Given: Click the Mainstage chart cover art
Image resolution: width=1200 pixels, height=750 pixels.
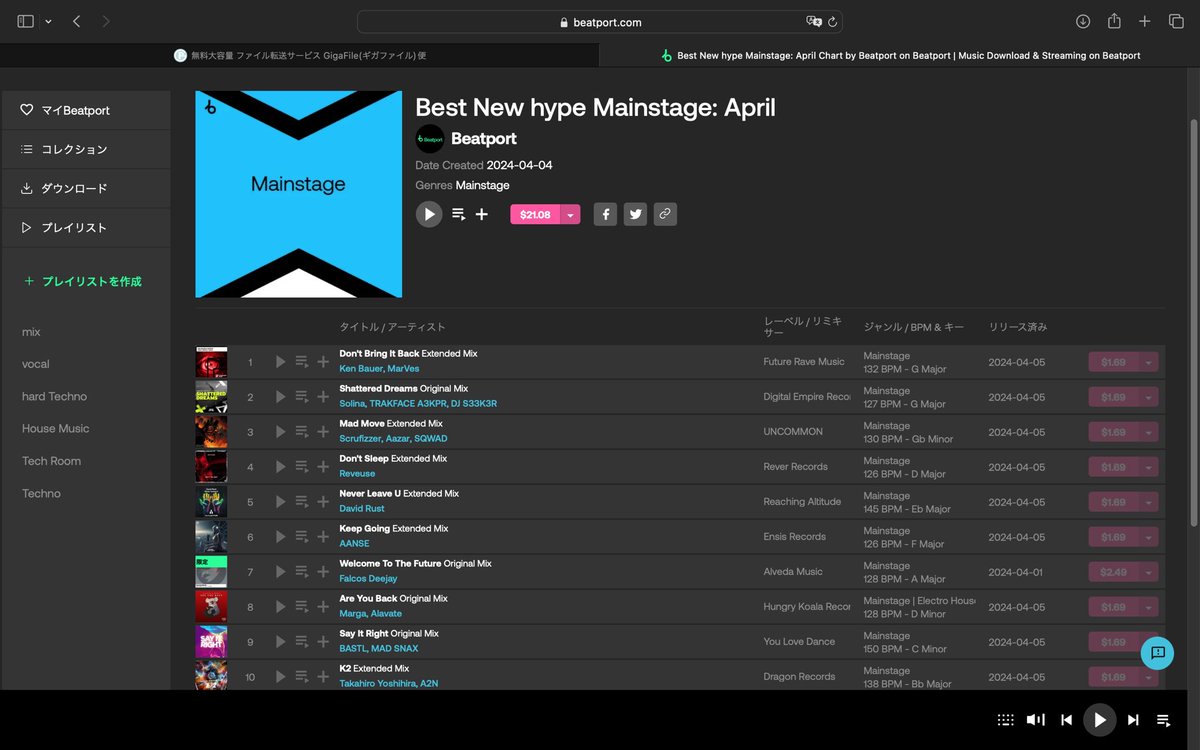Looking at the screenshot, I should click(x=299, y=195).
